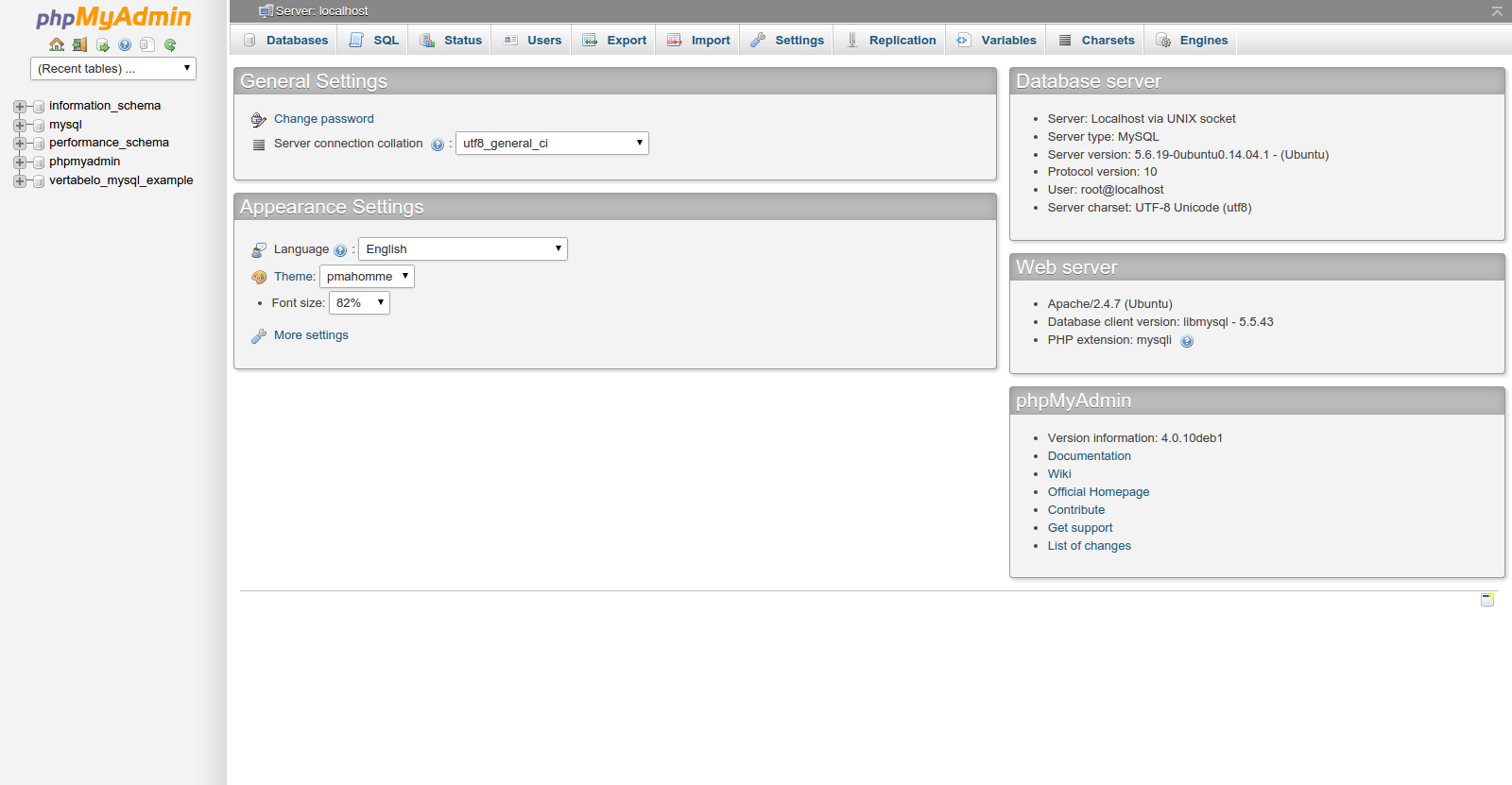Collapse the top menu with the arrow icon
This screenshot has height=785, width=1512.
point(1497,11)
